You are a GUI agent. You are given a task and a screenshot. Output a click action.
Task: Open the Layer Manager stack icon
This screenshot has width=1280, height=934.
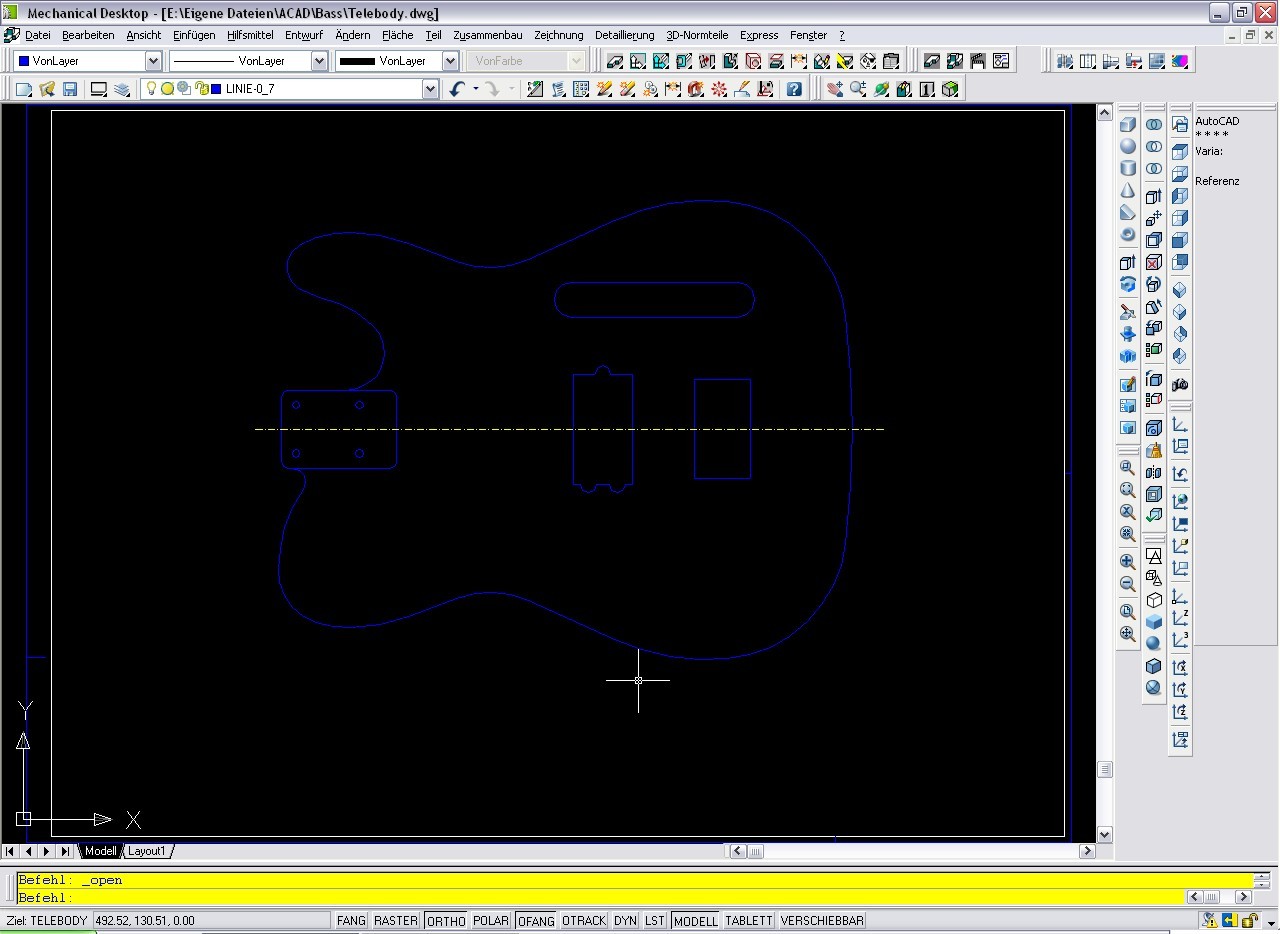pyautogui.click(x=122, y=89)
